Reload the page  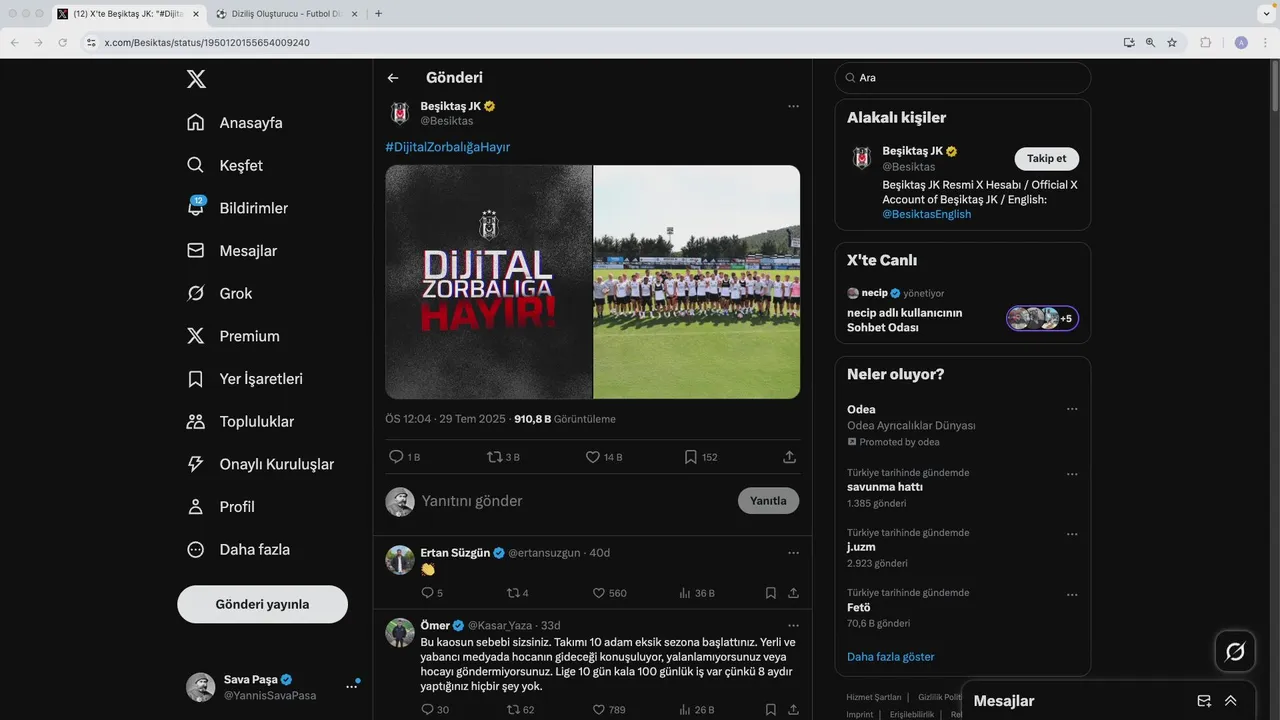coord(63,43)
